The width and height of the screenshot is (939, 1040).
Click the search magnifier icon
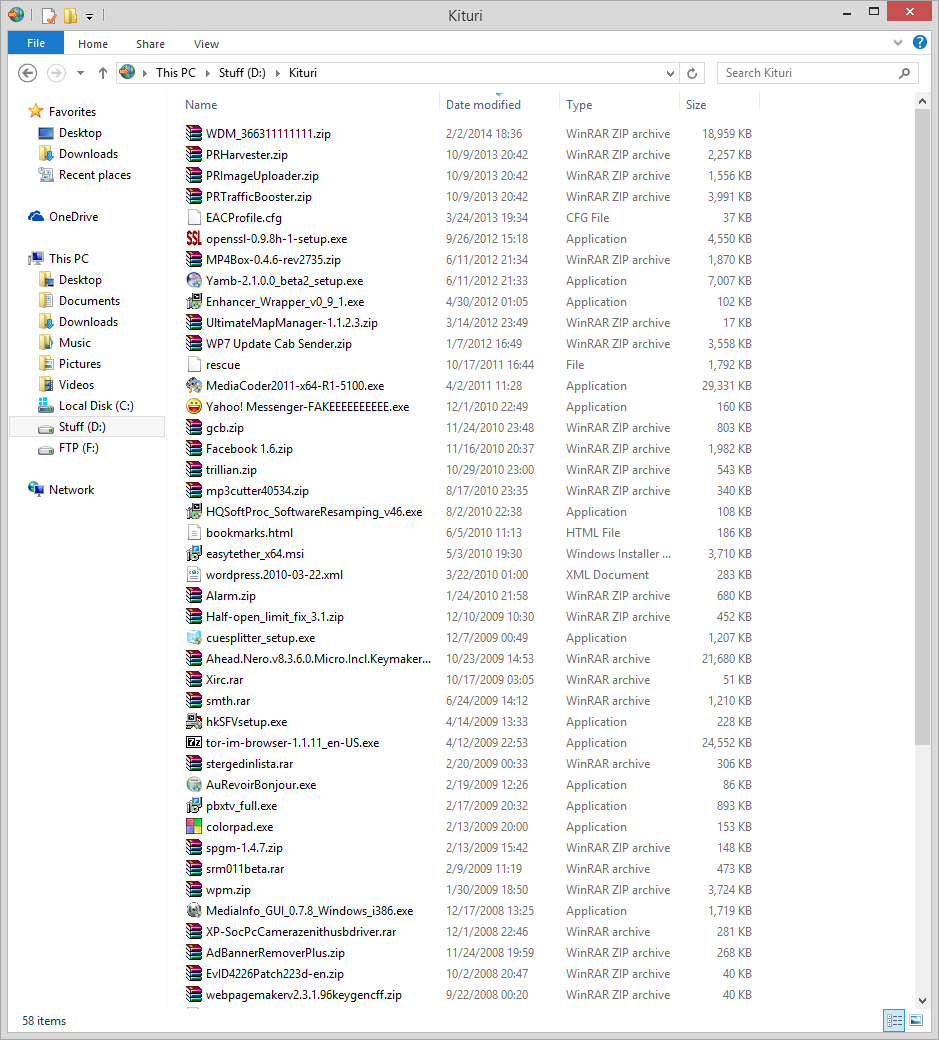coord(905,73)
